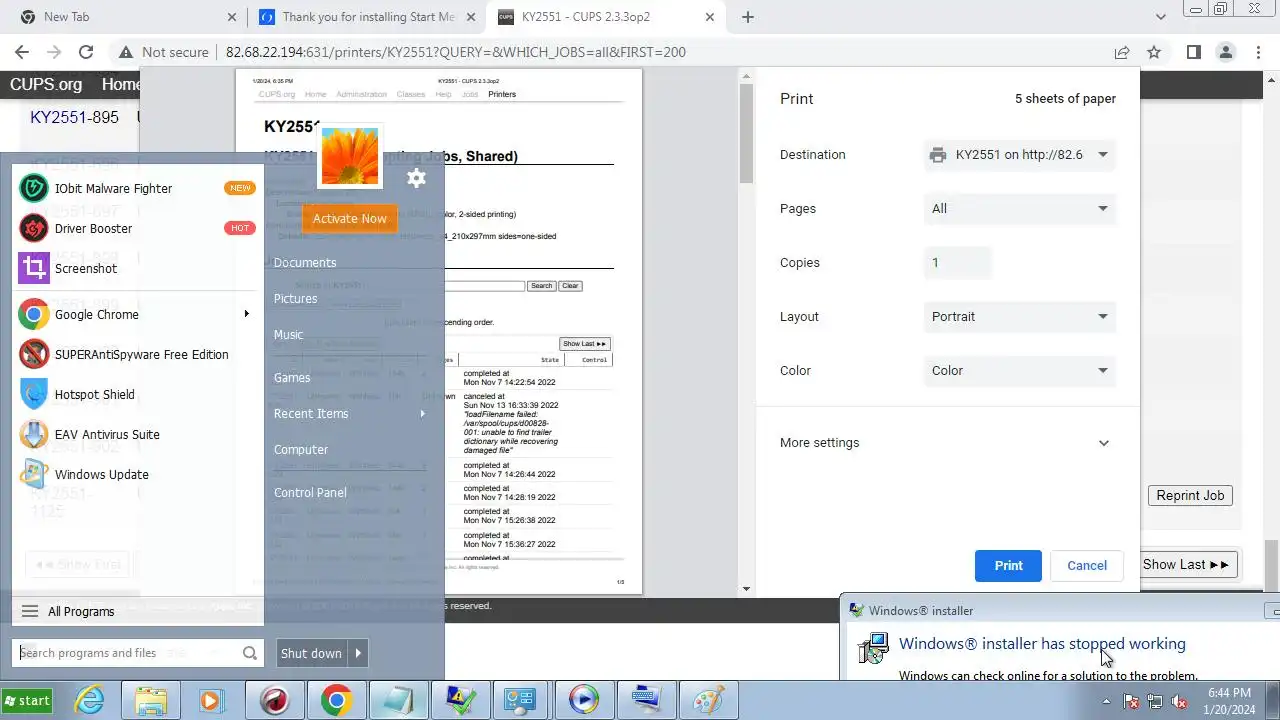Select the KY2551 - CUPS tab
The image size is (1280, 720).
606,17
